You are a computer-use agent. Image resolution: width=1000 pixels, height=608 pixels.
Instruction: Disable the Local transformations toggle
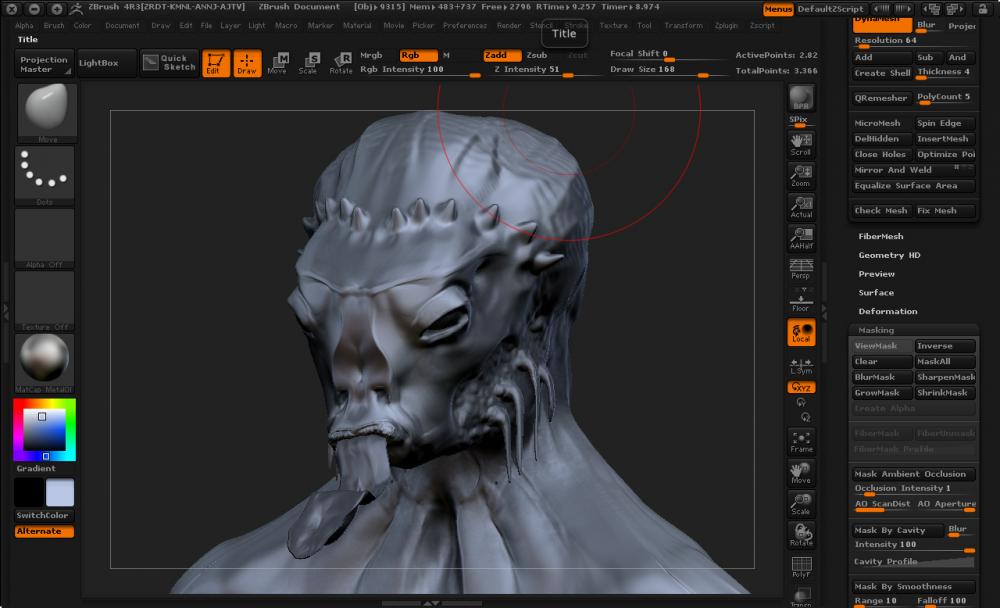pos(801,332)
